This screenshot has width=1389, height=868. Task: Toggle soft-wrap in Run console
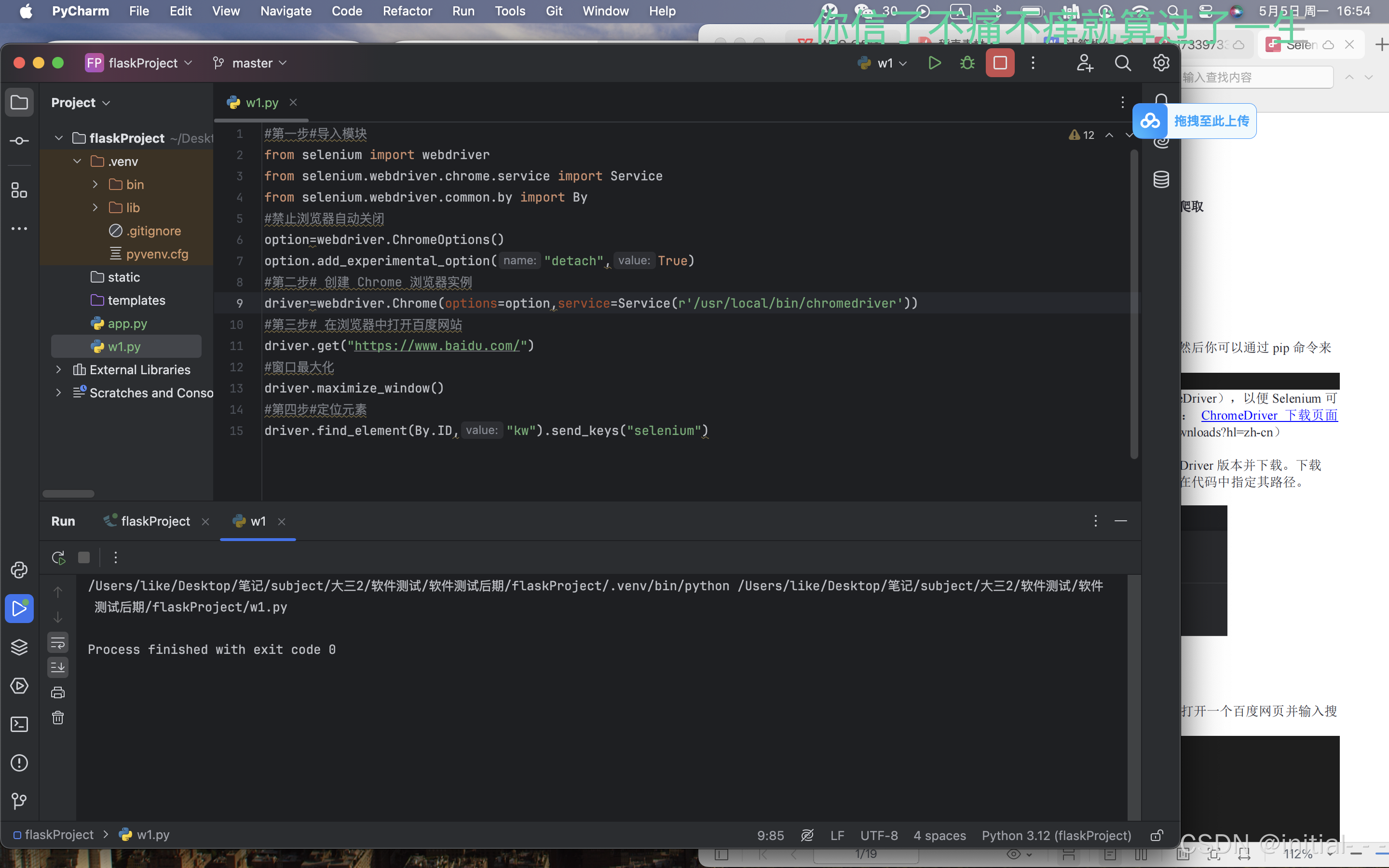(58, 643)
